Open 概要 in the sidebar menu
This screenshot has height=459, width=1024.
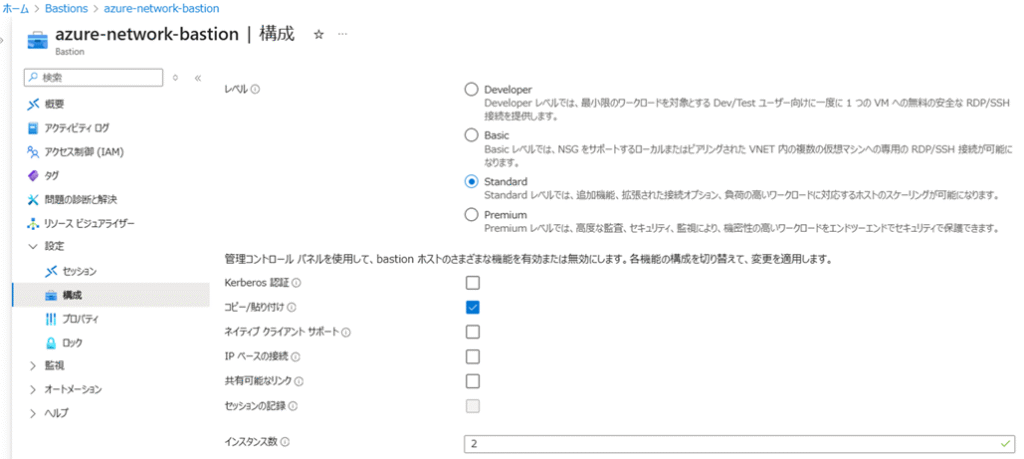[54, 104]
